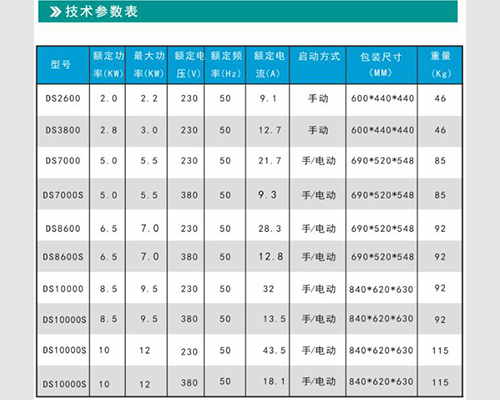Click the 9.5 max power in DS10000 row
This screenshot has height=400, width=500.
pos(149,289)
